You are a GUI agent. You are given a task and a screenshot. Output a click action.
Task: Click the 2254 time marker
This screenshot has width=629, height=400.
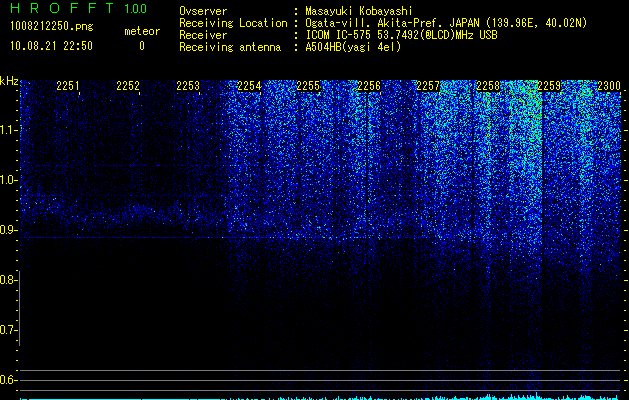click(x=249, y=86)
